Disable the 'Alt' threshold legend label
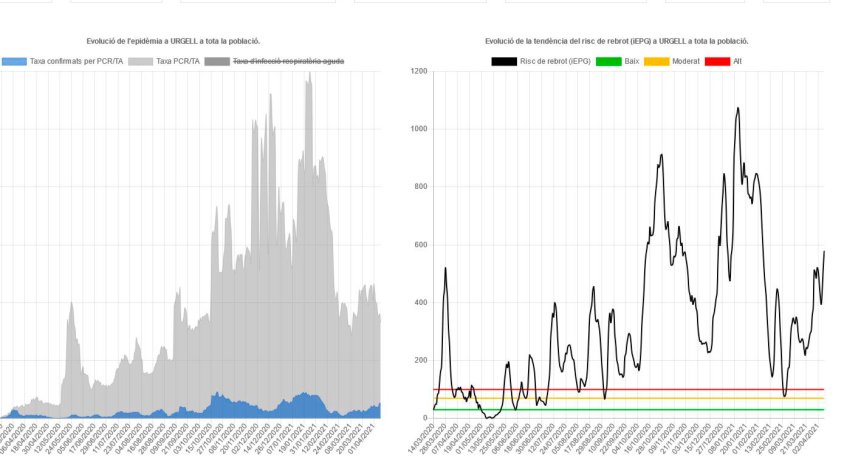The width and height of the screenshot is (844, 475). click(738, 62)
